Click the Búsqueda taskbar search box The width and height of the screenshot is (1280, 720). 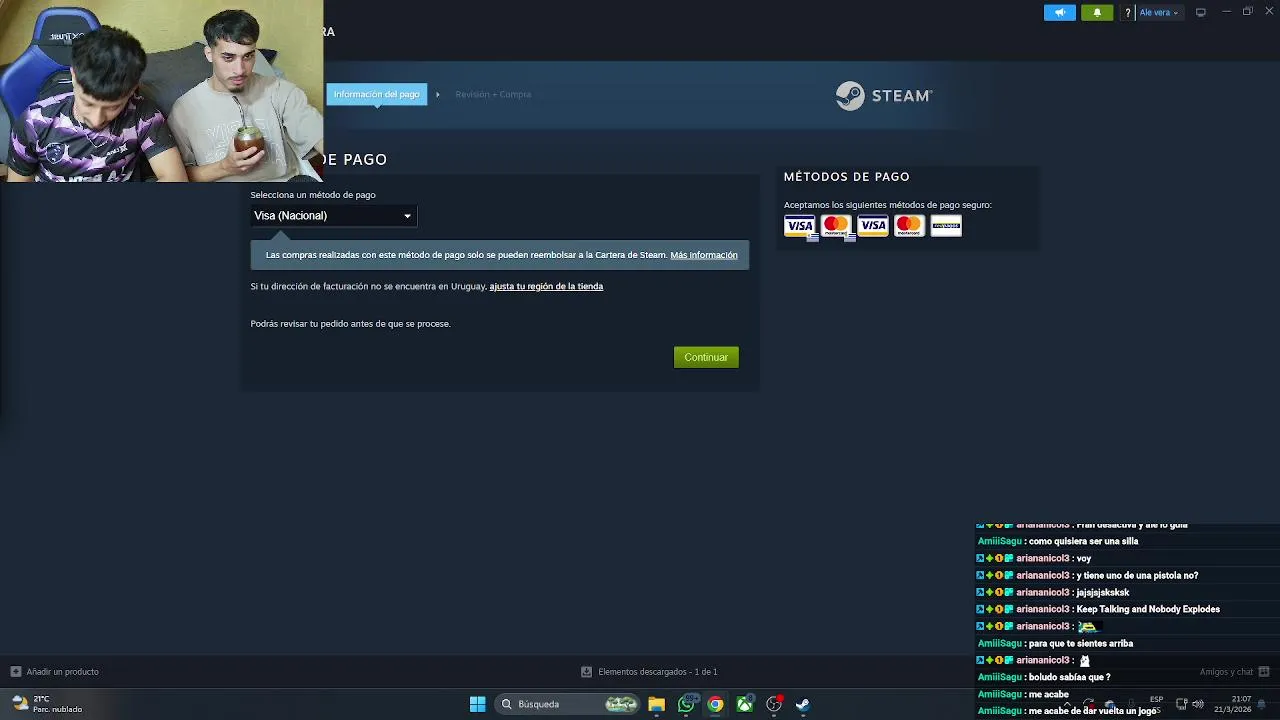(568, 704)
